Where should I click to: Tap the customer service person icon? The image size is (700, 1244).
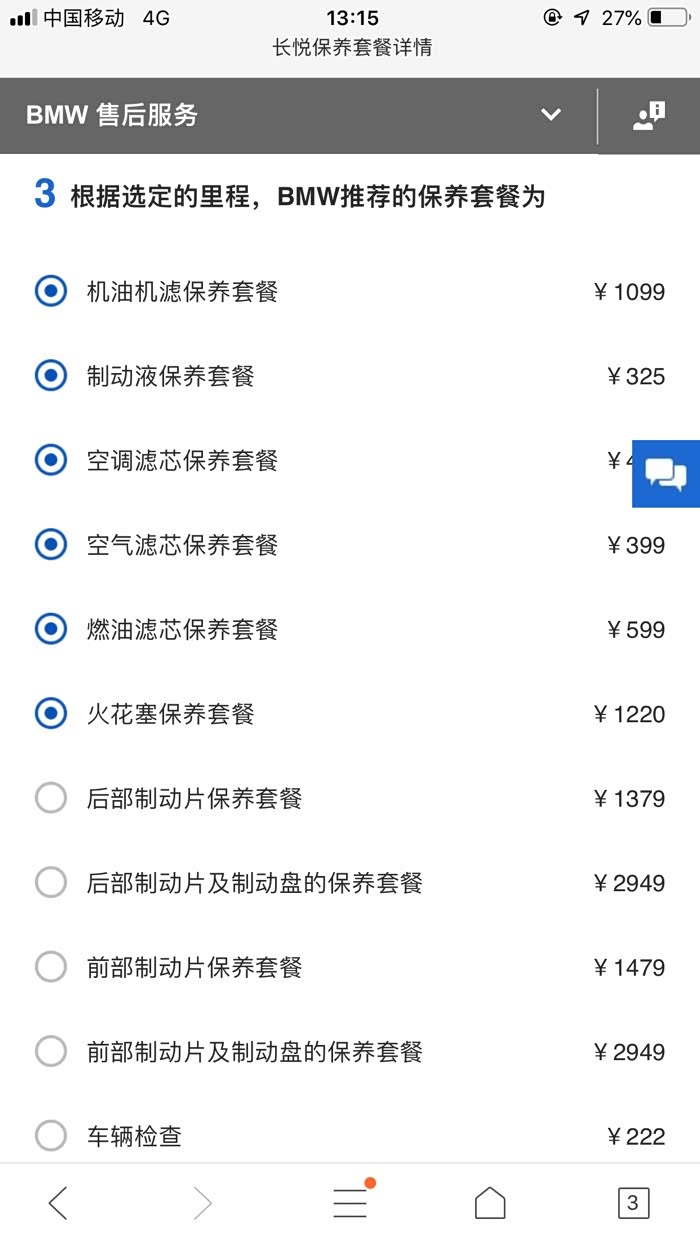[x=649, y=116]
